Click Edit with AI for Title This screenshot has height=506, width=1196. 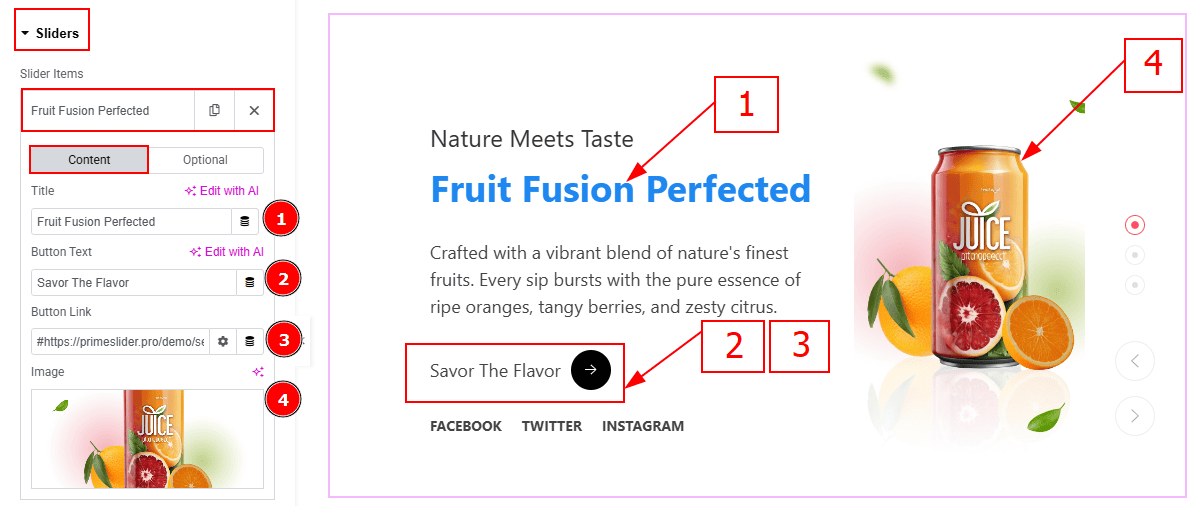(x=224, y=191)
